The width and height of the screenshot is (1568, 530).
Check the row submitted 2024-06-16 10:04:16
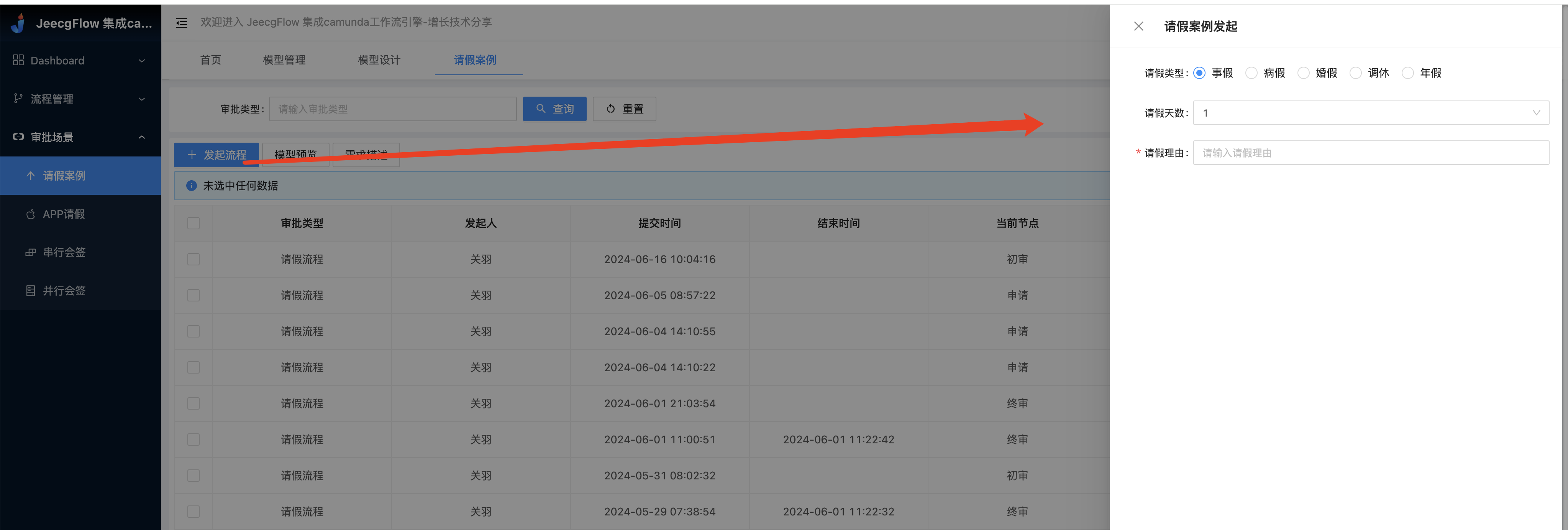tap(194, 259)
